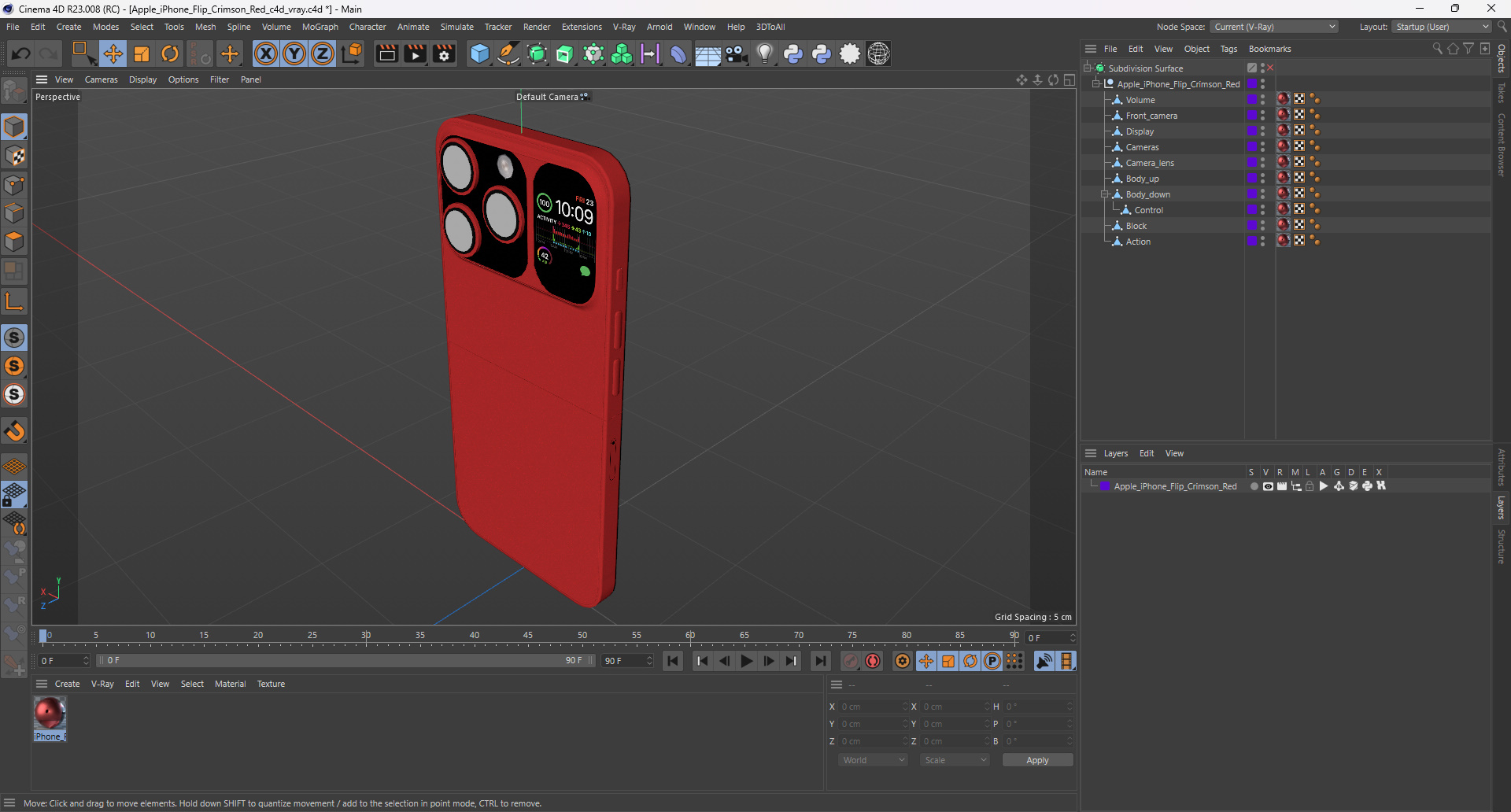This screenshot has height=812, width=1511.
Task: Collapse the Apple_iPhone_Flip_Crimson_Red object node
Action: pos(1096,84)
